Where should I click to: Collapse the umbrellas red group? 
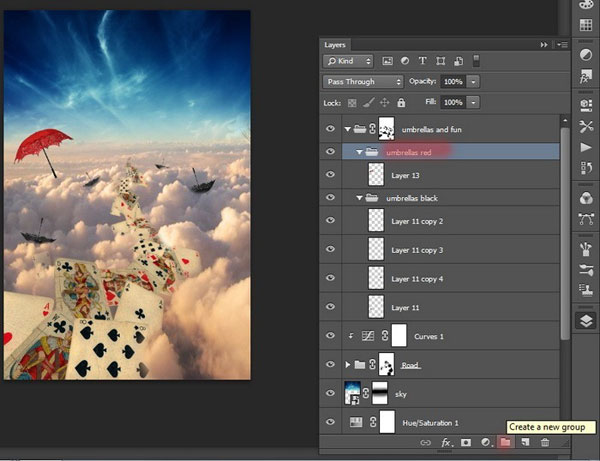click(x=359, y=152)
